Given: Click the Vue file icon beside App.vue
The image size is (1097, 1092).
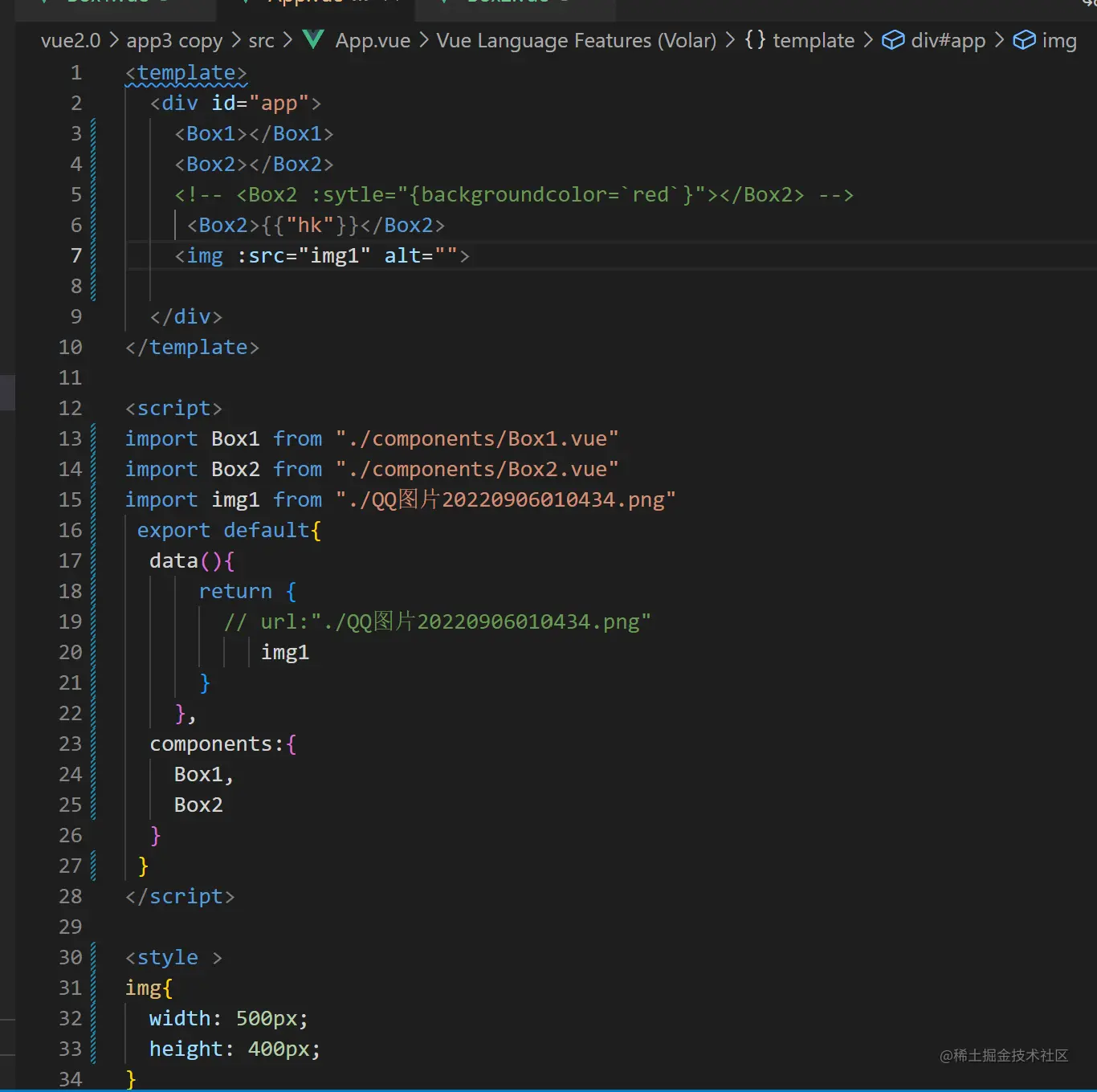Looking at the screenshot, I should [x=313, y=39].
